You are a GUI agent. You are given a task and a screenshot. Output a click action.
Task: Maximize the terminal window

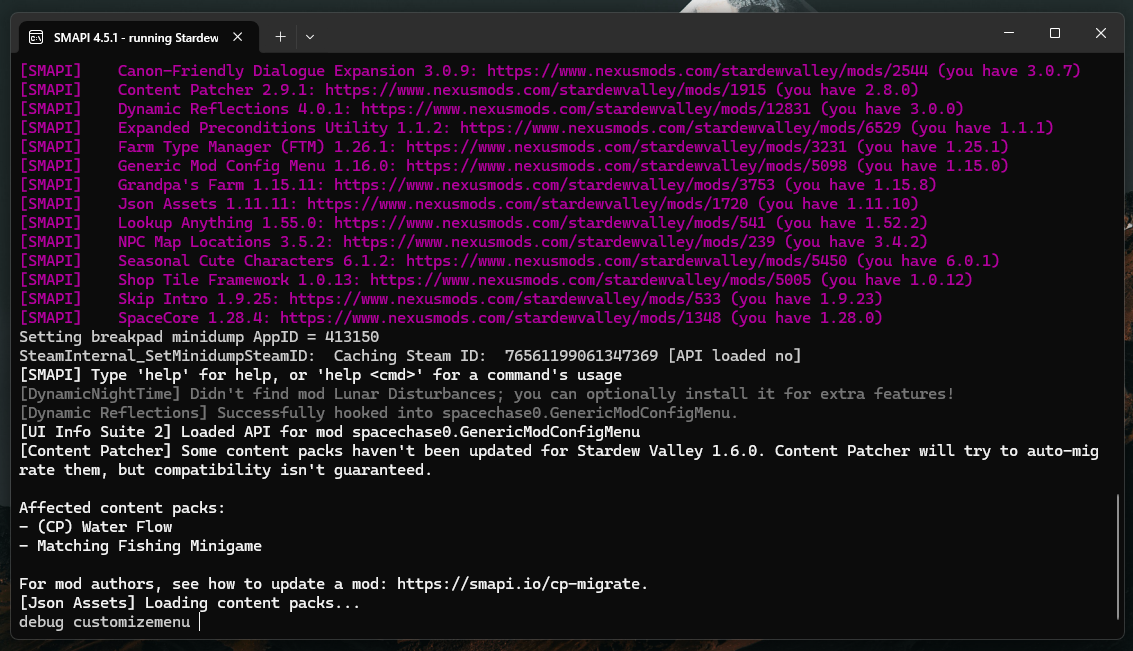pyautogui.click(x=1055, y=33)
